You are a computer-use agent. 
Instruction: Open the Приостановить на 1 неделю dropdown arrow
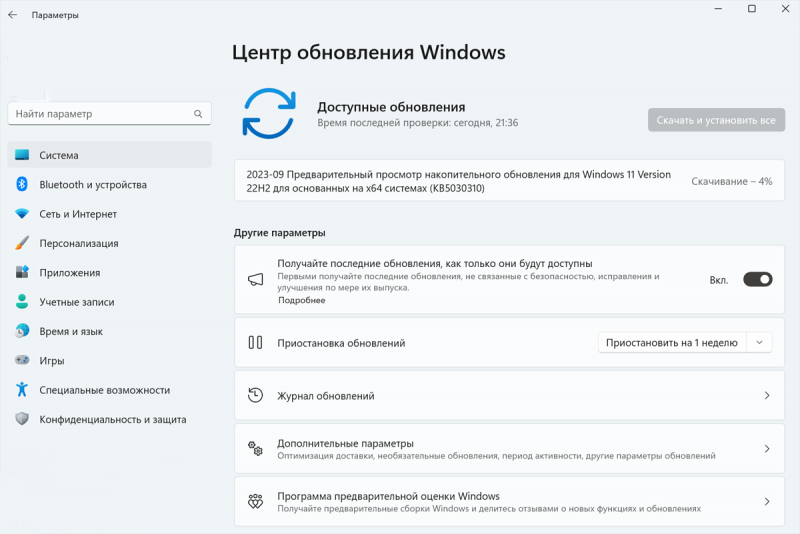tap(760, 342)
